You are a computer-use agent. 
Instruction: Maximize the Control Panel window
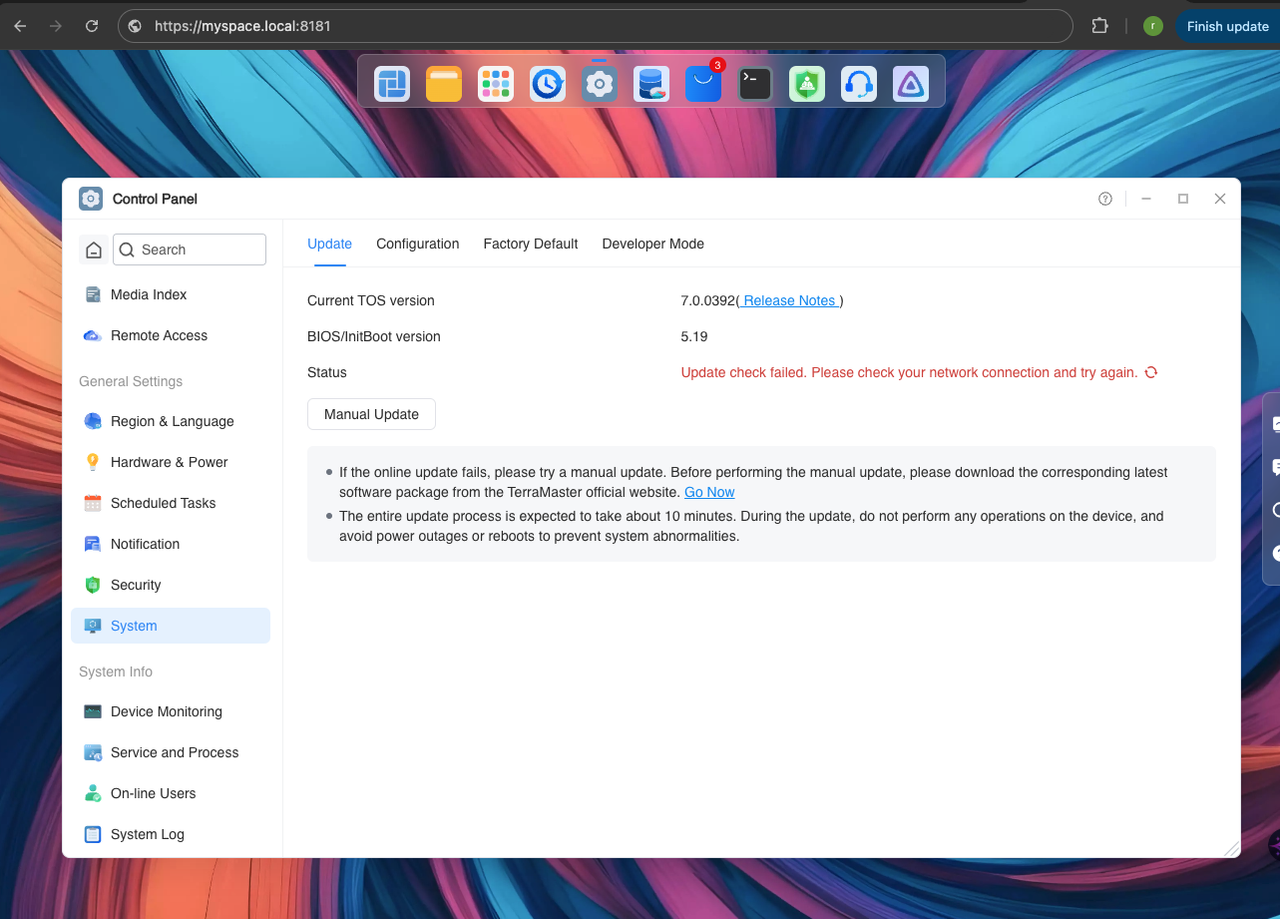tap(1183, 199)
